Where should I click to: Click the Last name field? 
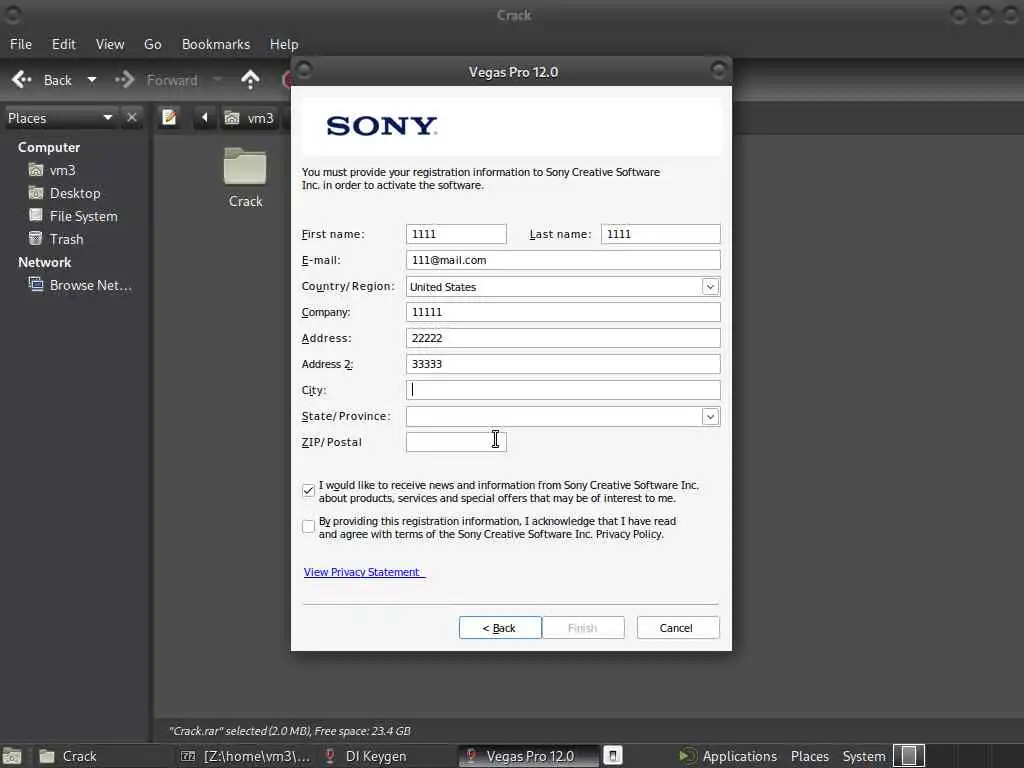pyautogui.click(x=660, y=234)
